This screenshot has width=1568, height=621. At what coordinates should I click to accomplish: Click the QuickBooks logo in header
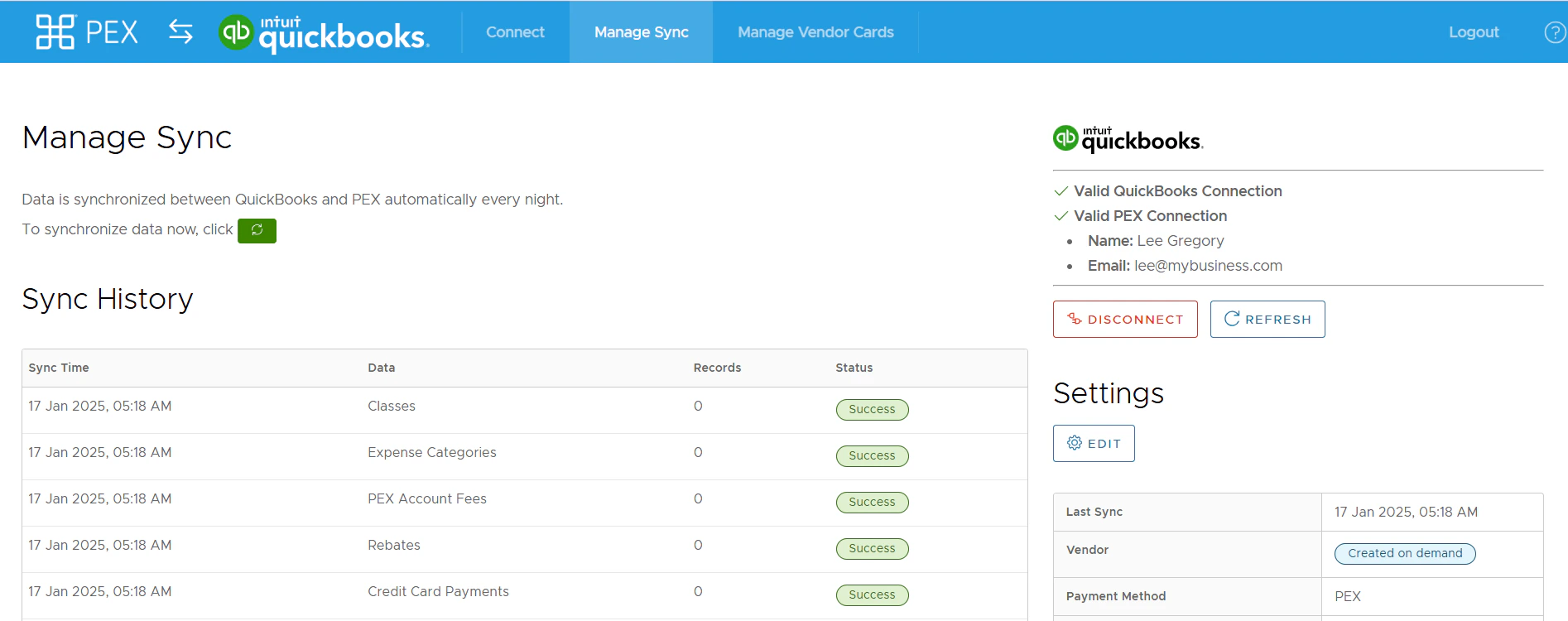click(x=324, y=33)
